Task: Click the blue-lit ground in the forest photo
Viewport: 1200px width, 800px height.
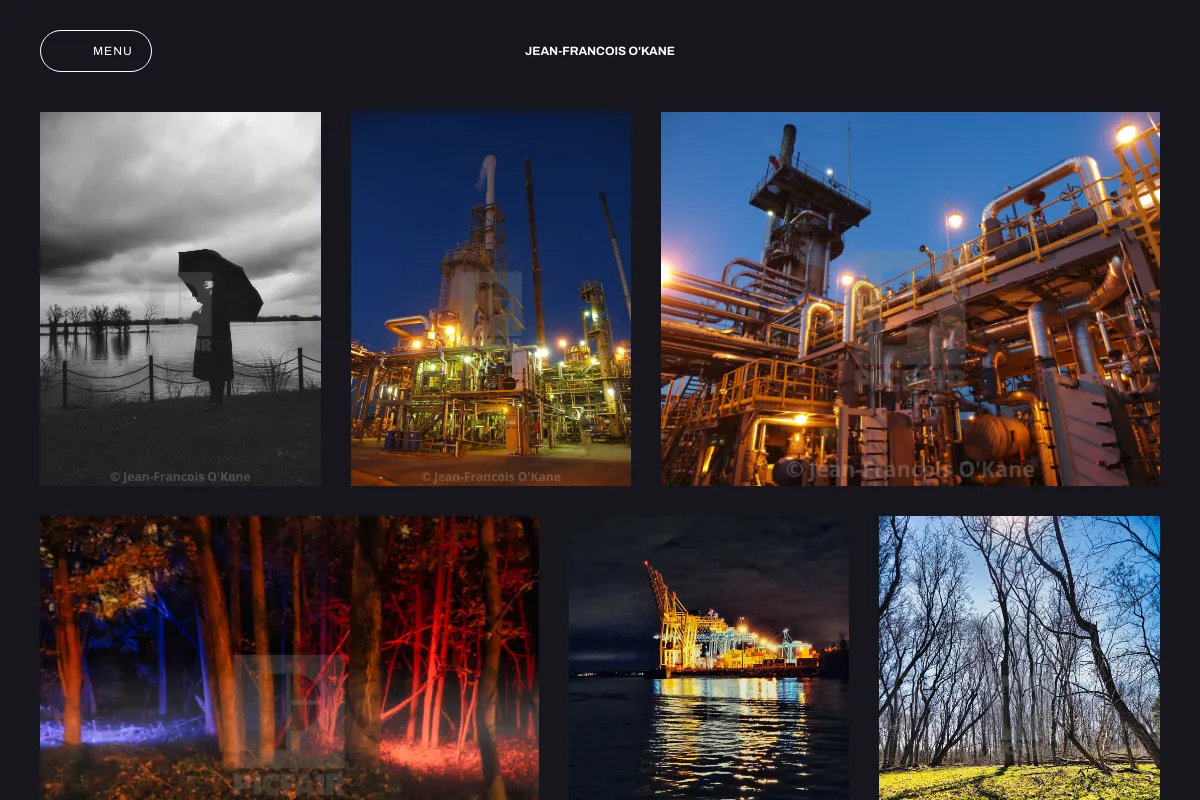Action: click(120, 732)
